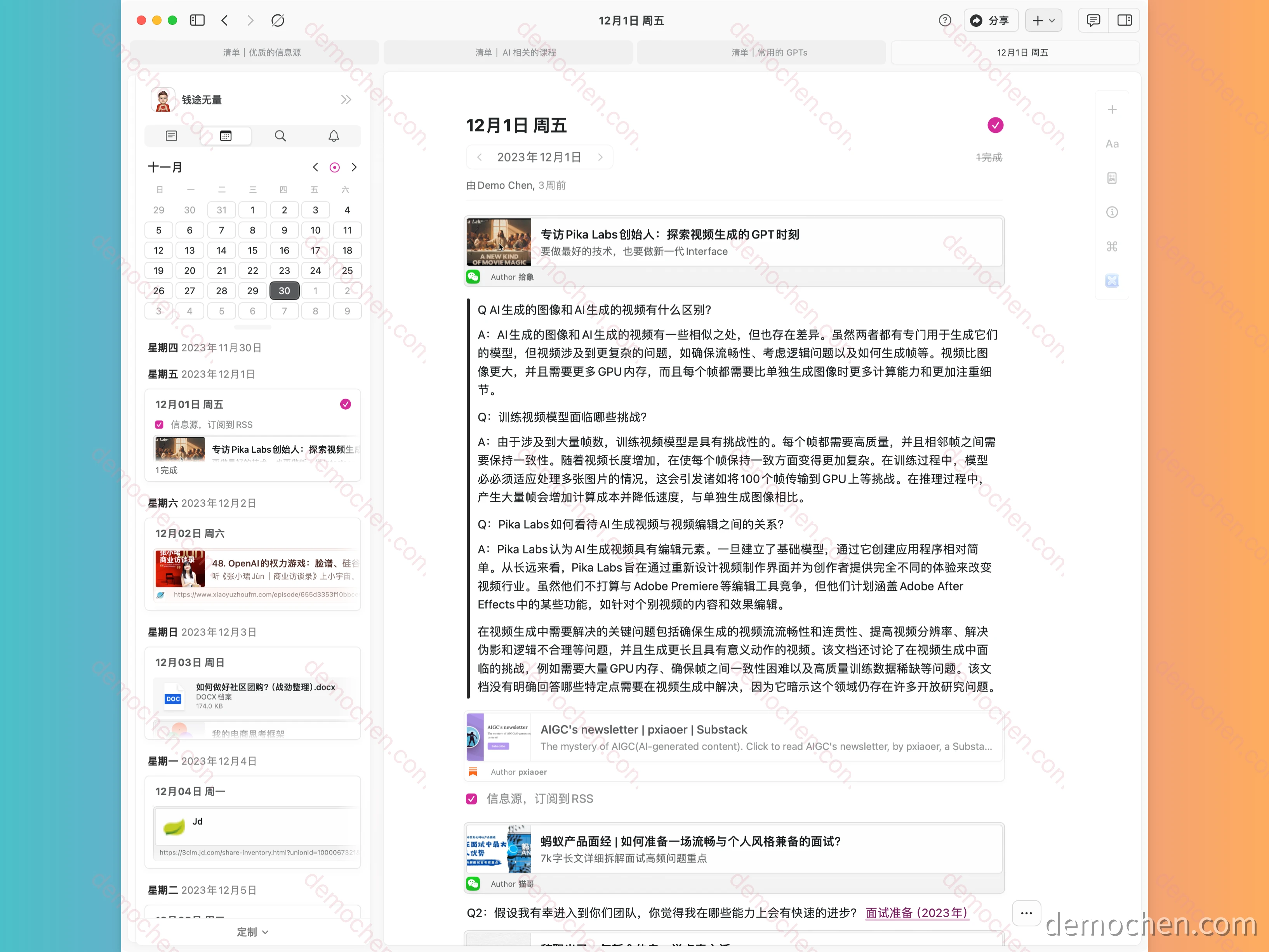Open sidebar search magnifier
1269x952 pixels.
click(280, 136)
